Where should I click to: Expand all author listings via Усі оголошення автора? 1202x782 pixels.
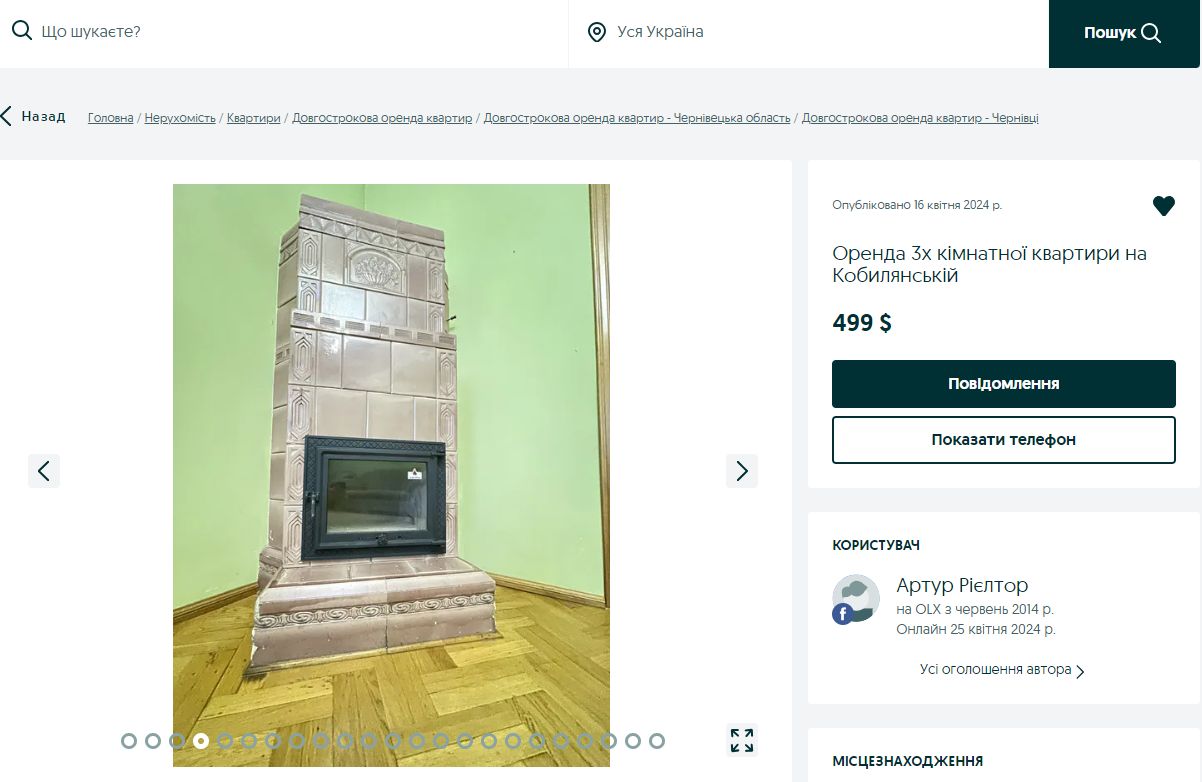[1002, 670]
